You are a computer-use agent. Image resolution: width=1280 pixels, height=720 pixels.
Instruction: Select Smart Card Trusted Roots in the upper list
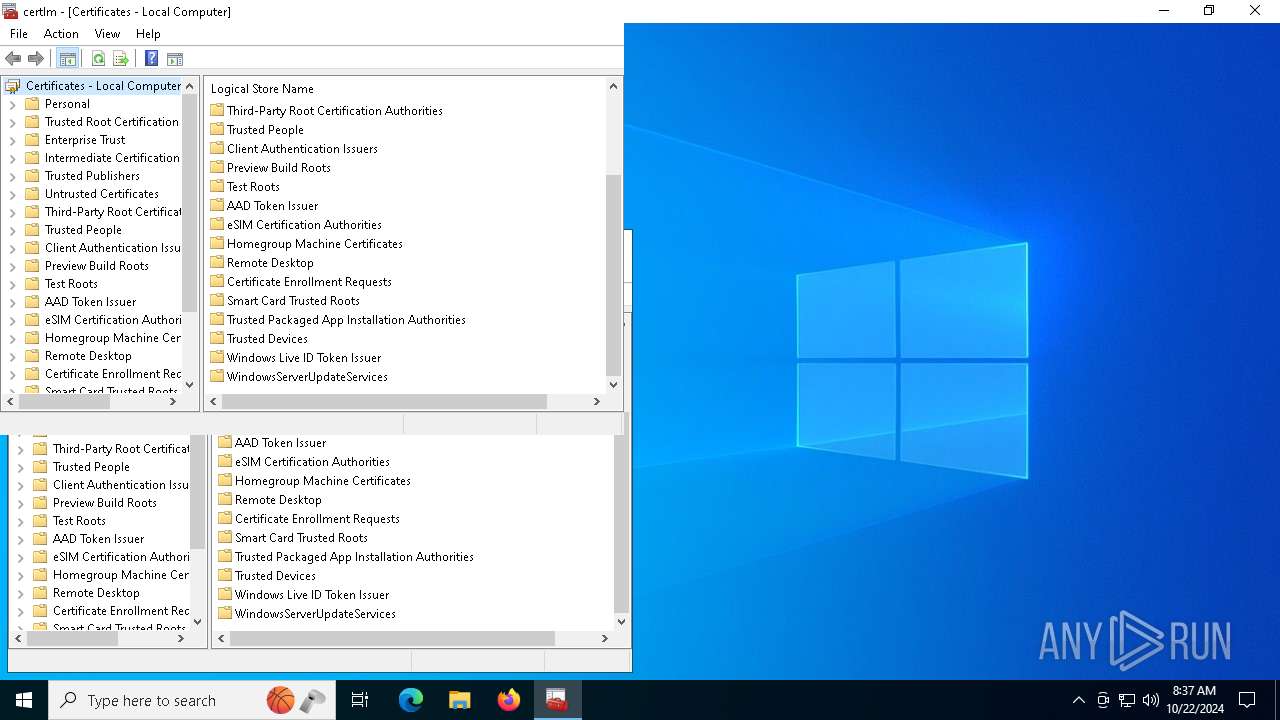(293, 301)
